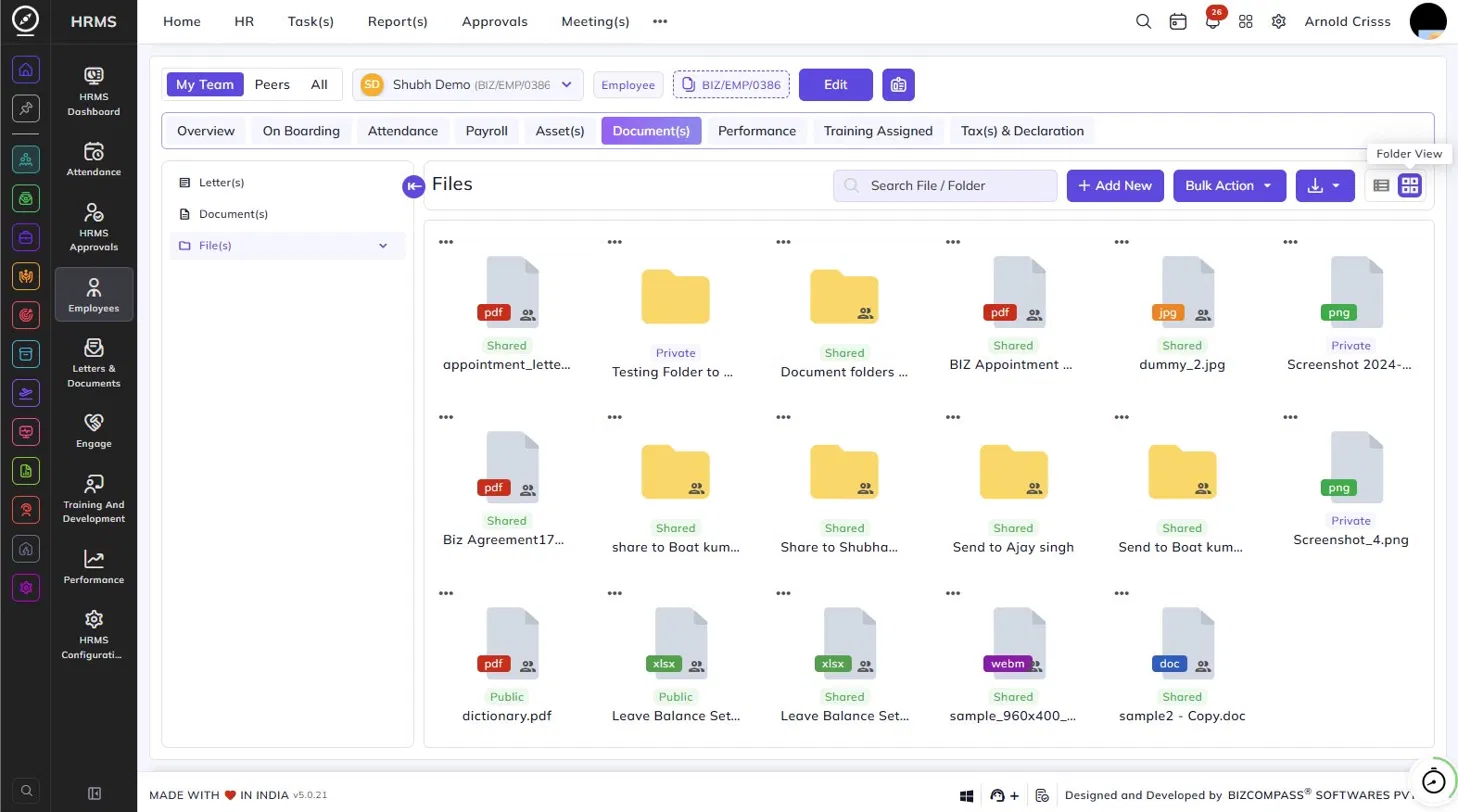Go to Attendance module in sidebar
Viewport: 1458px width, 812px height.
[x=94, y=158]
